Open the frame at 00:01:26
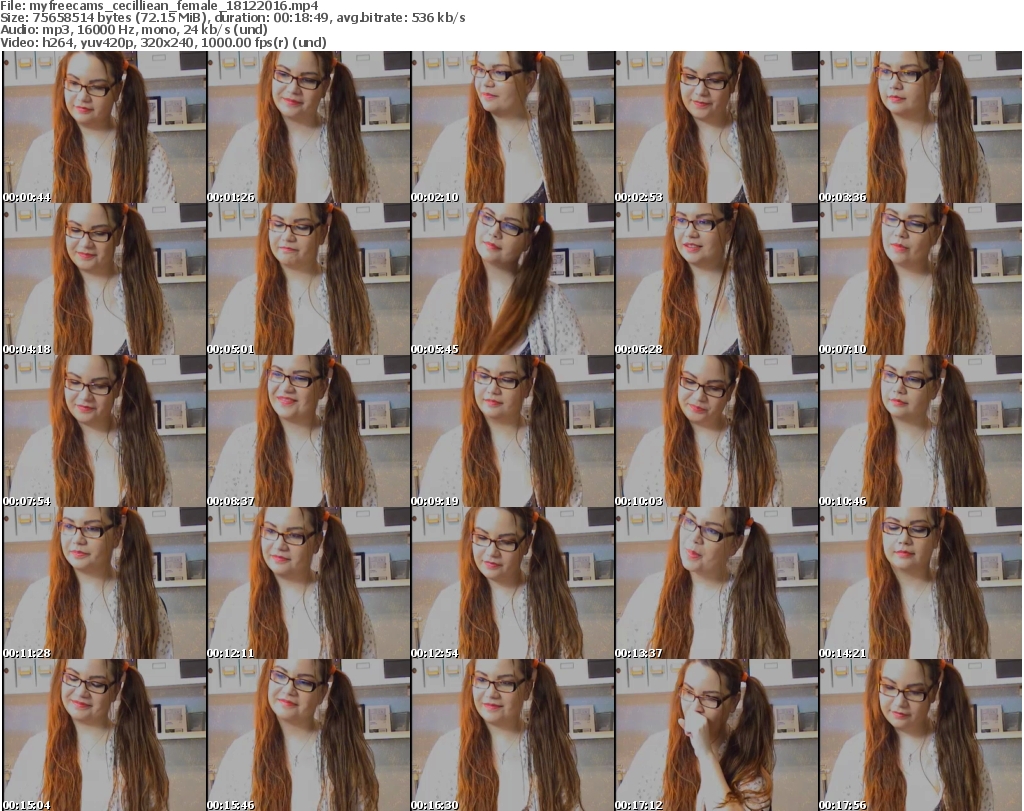 [x=308, y=127]
